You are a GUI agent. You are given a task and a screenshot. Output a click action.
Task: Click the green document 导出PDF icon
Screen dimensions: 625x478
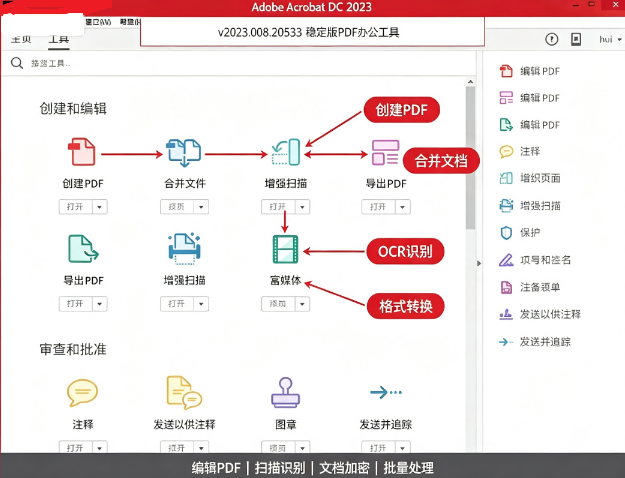click(x=83, y=249)
